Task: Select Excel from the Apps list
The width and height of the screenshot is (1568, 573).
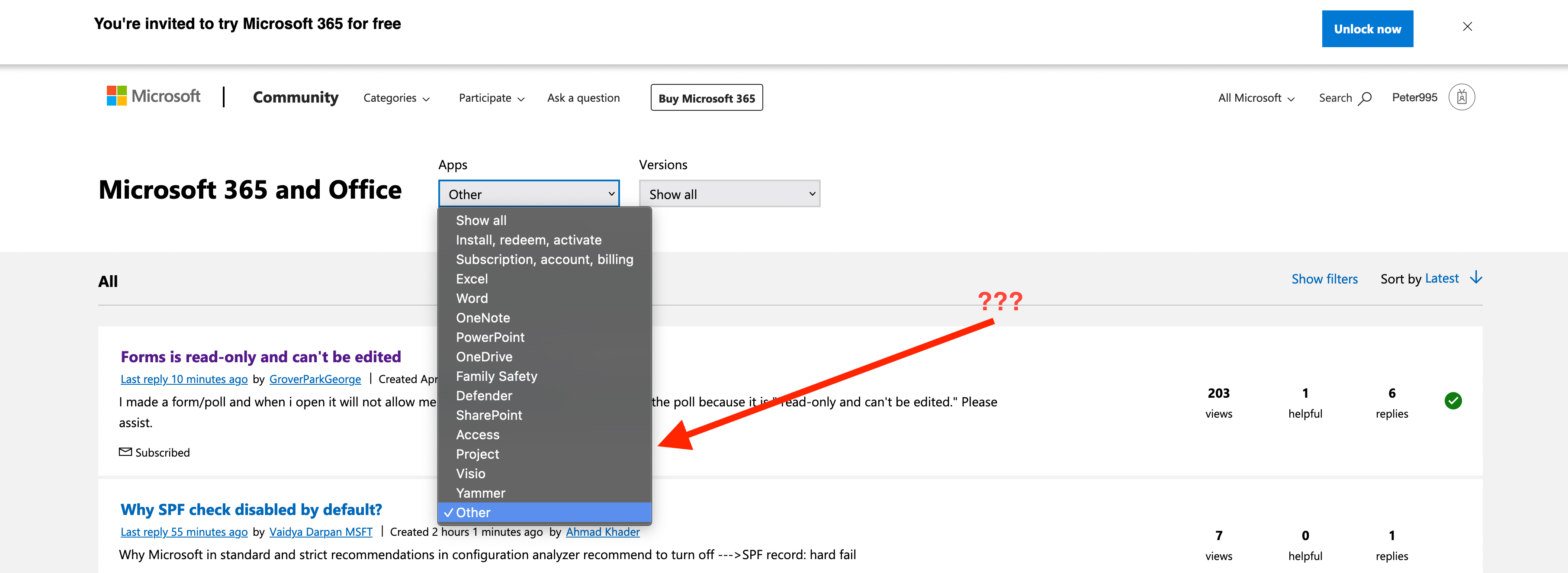Action: point(472,279)
